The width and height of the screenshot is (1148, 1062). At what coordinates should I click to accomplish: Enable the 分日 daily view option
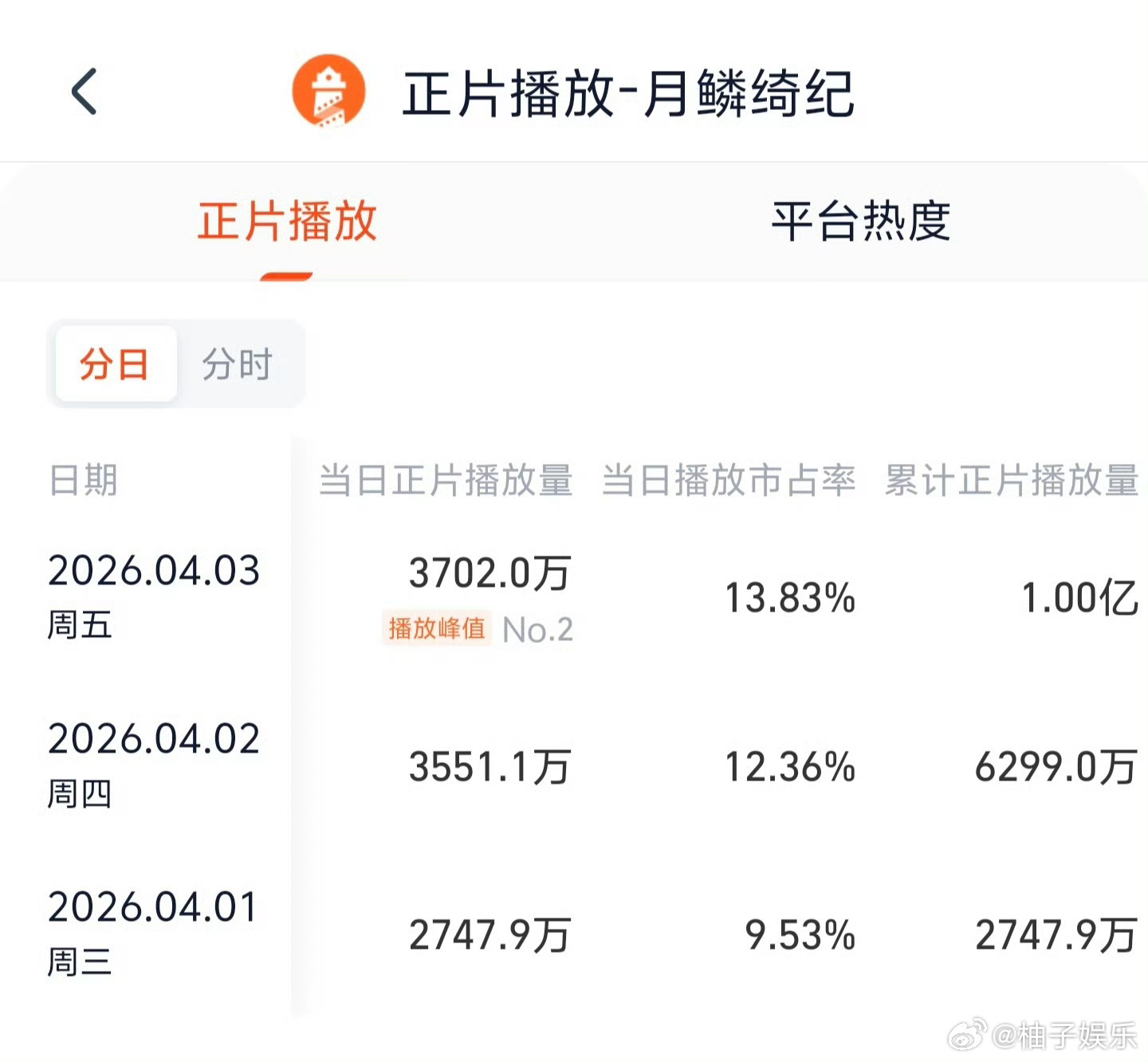(x=114, y=364)
